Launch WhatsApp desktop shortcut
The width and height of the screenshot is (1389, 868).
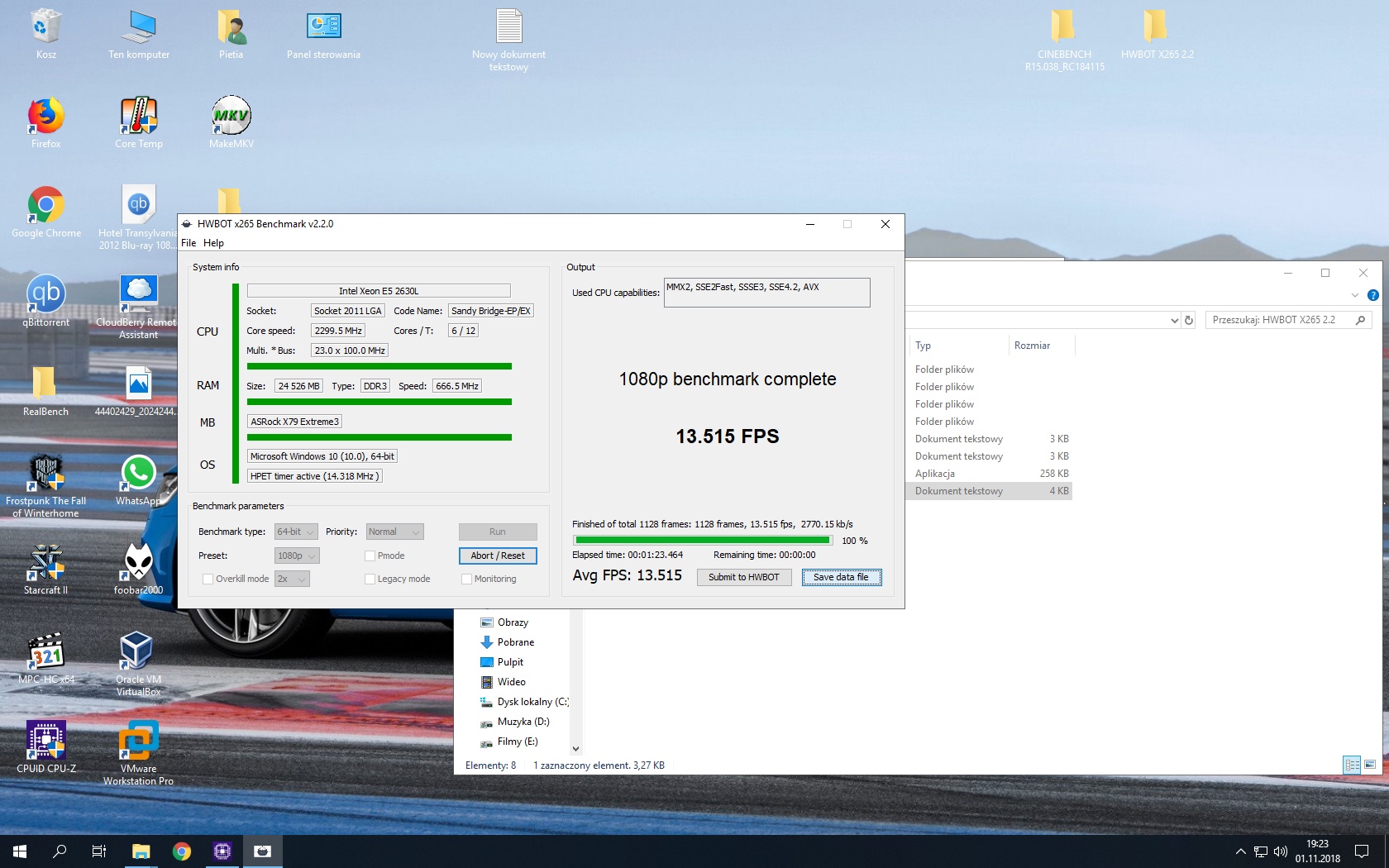coord(138,473)
